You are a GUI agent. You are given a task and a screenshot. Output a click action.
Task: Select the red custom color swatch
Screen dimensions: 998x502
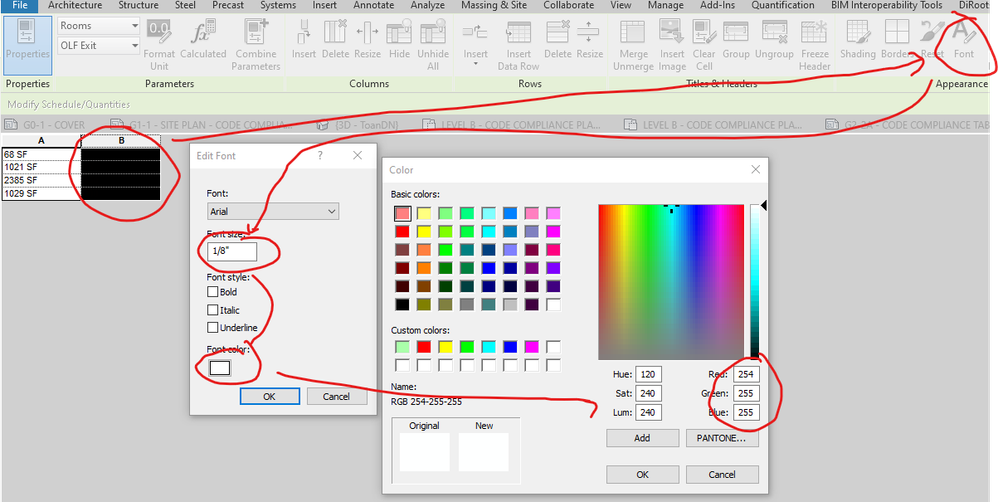tap(424, 347)
